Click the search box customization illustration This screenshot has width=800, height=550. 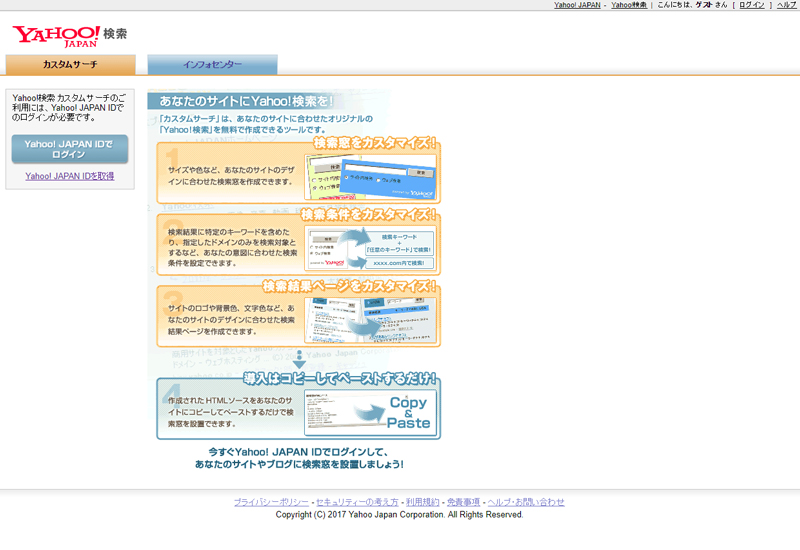[x=370, y=177]
